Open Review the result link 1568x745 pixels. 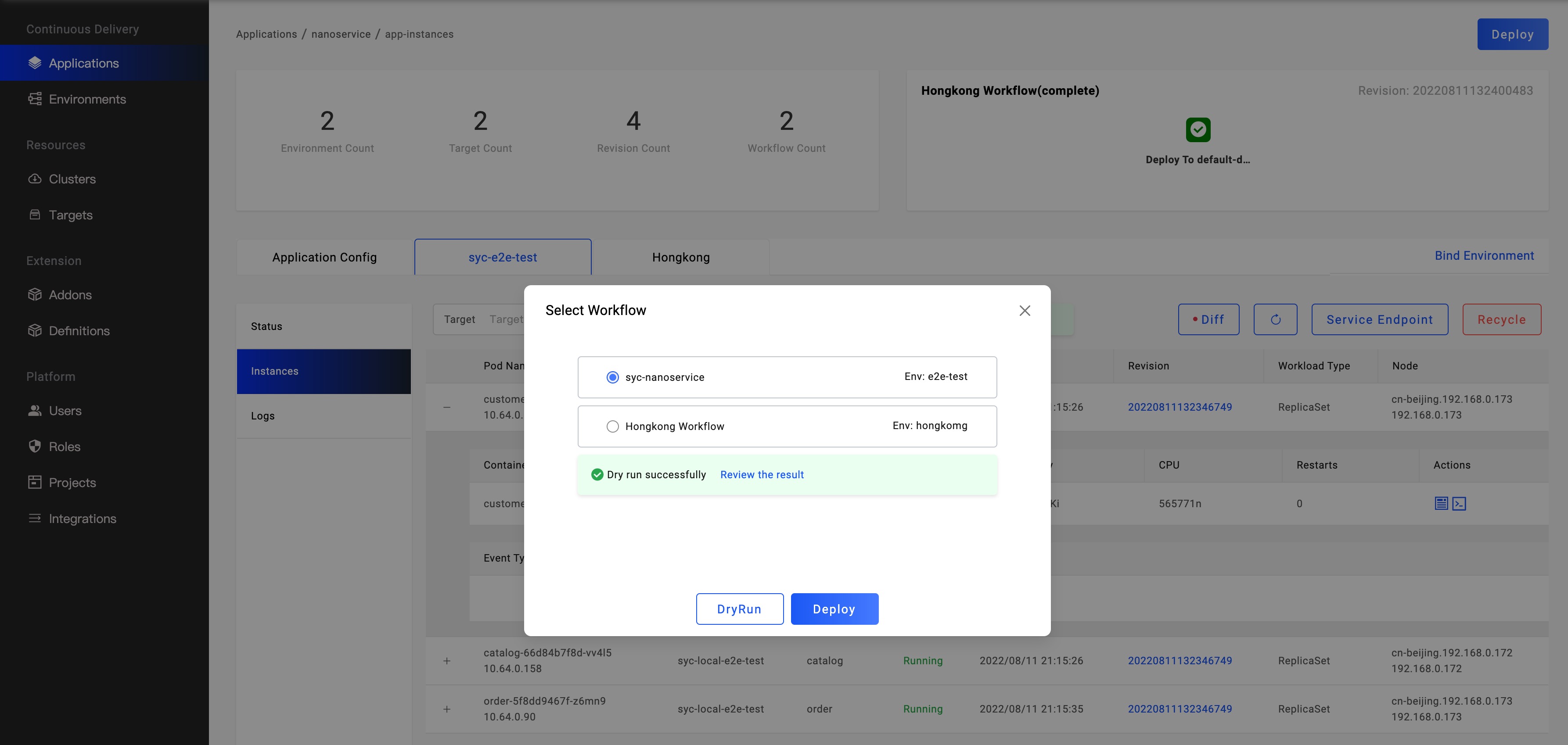point(762,474)
